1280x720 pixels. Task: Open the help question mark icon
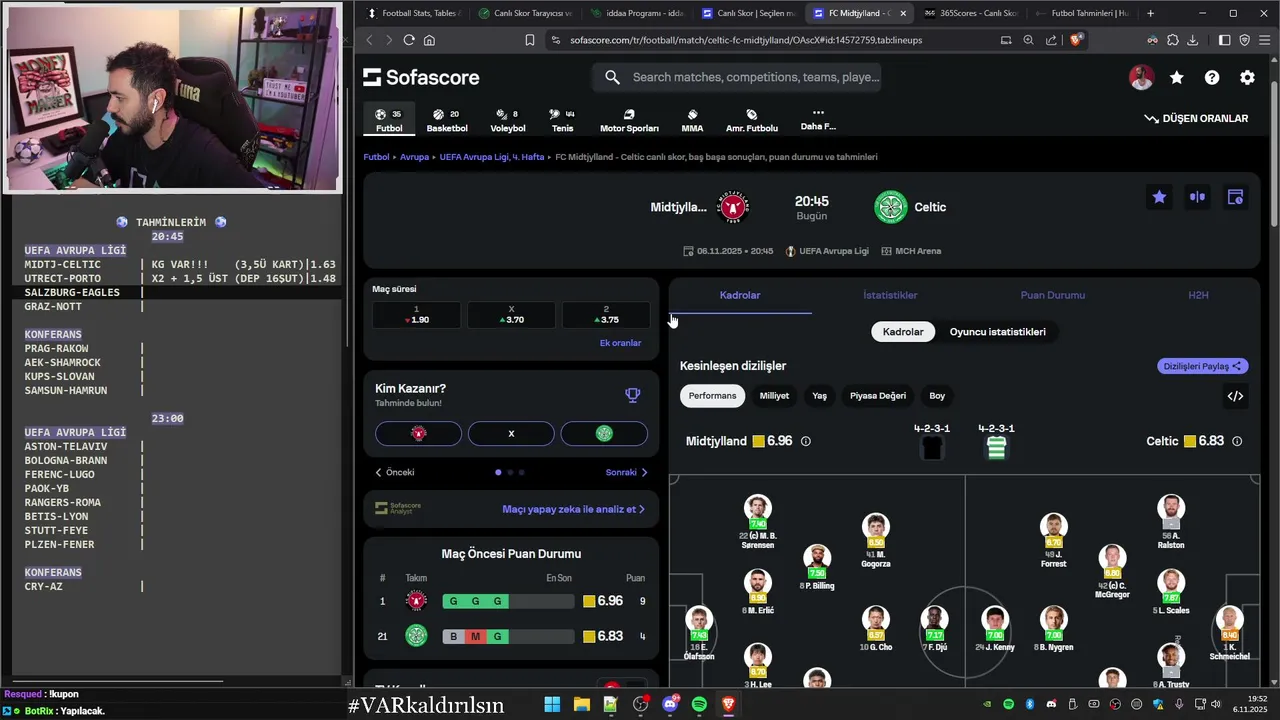pos(1212,77)
